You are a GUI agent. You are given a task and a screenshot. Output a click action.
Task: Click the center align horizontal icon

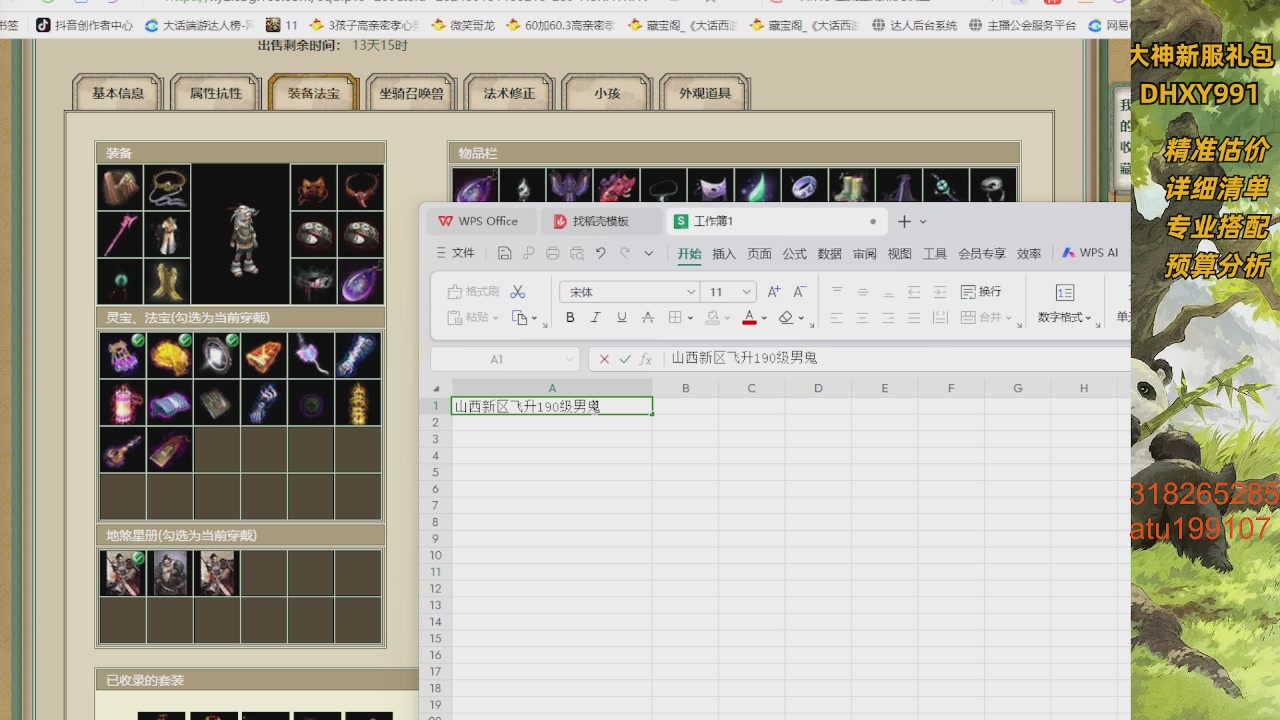[x=862, y=318]
